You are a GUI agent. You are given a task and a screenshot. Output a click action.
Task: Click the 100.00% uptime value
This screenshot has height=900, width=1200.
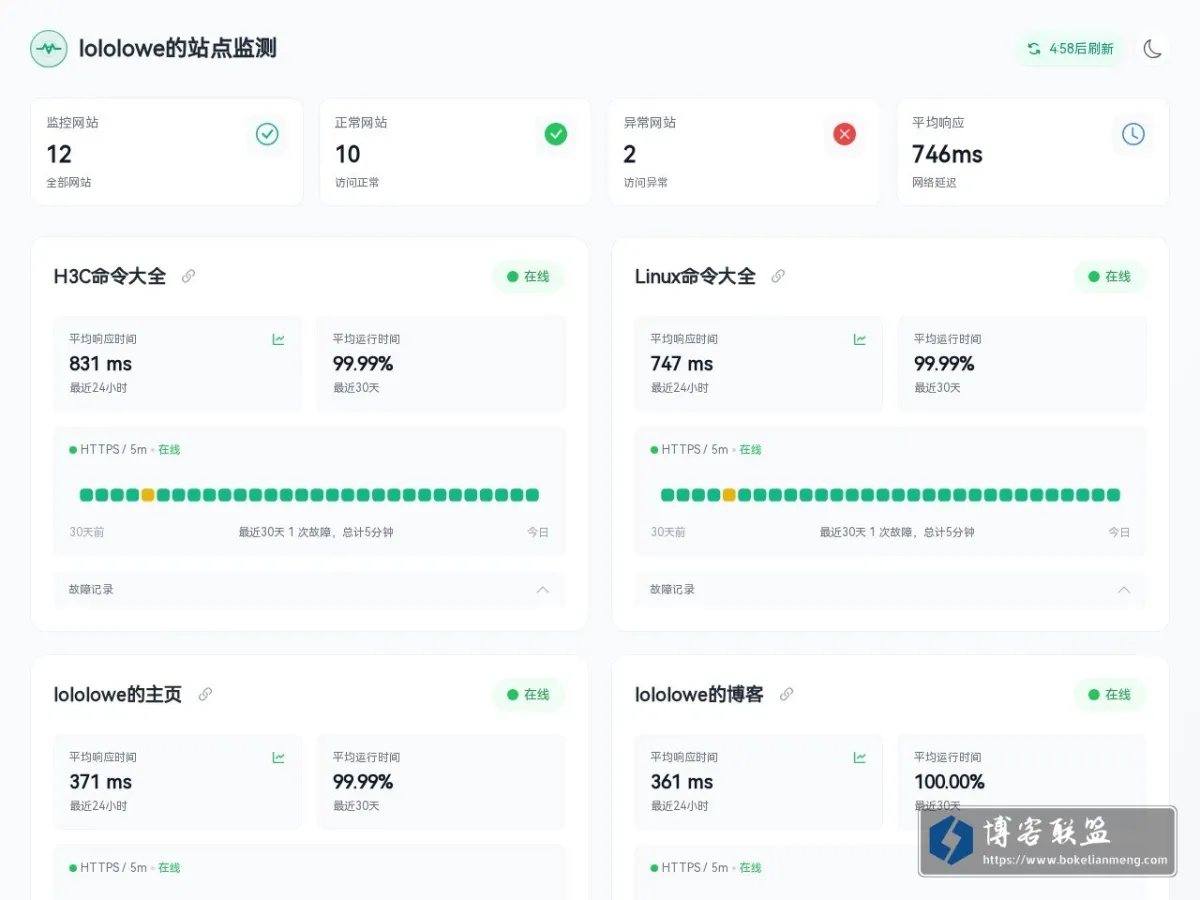click(949, 782)
